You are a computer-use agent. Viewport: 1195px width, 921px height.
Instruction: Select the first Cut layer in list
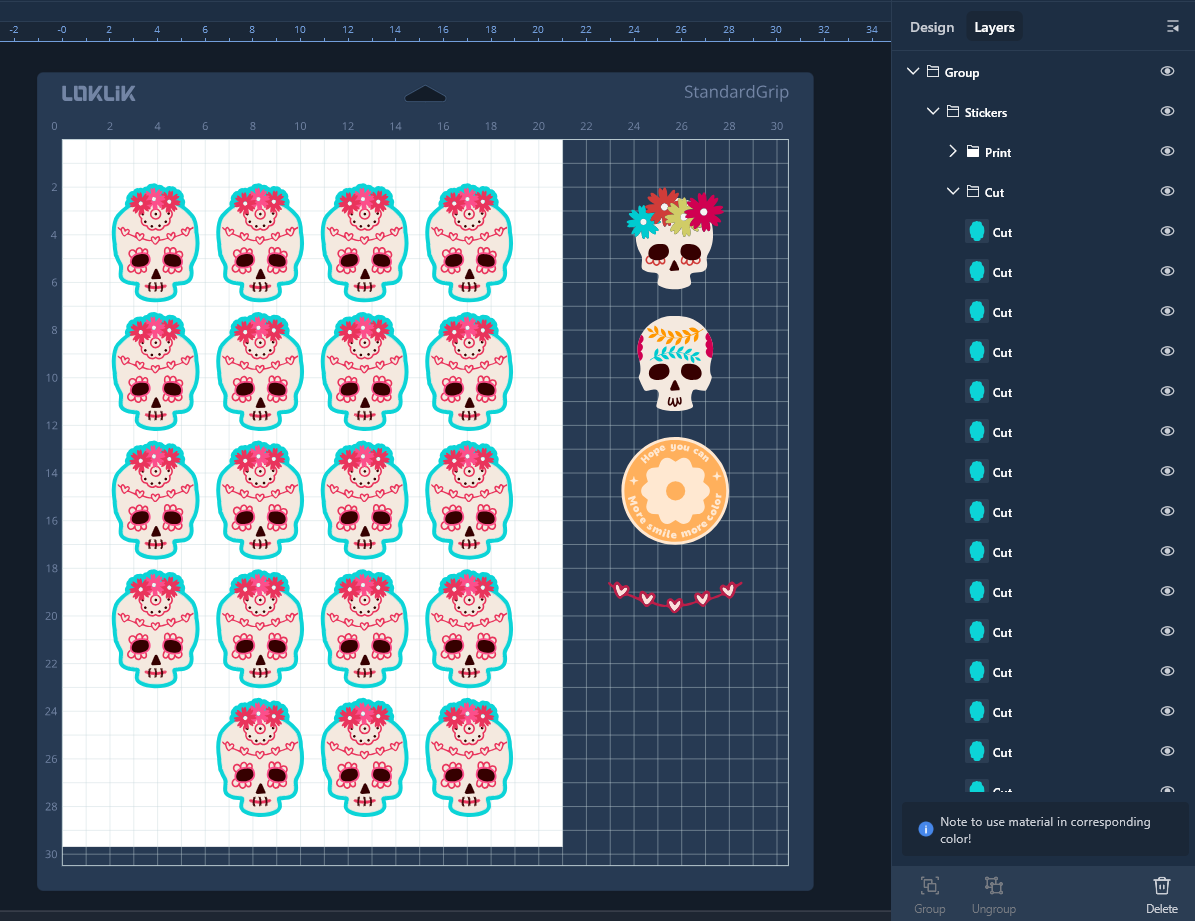click(1002, 232)
